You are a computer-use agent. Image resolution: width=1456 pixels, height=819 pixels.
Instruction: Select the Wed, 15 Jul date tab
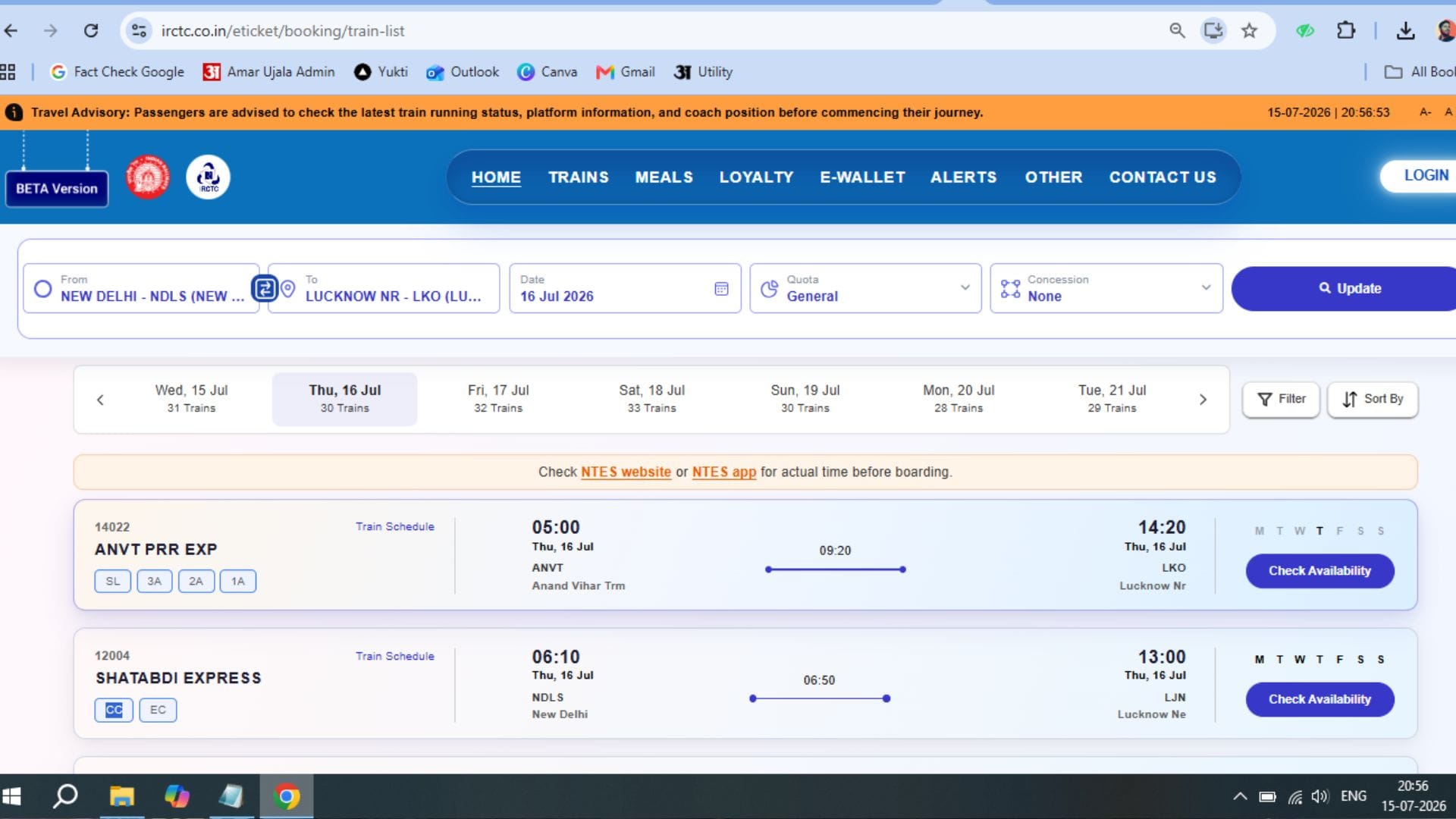coord(191,399)
